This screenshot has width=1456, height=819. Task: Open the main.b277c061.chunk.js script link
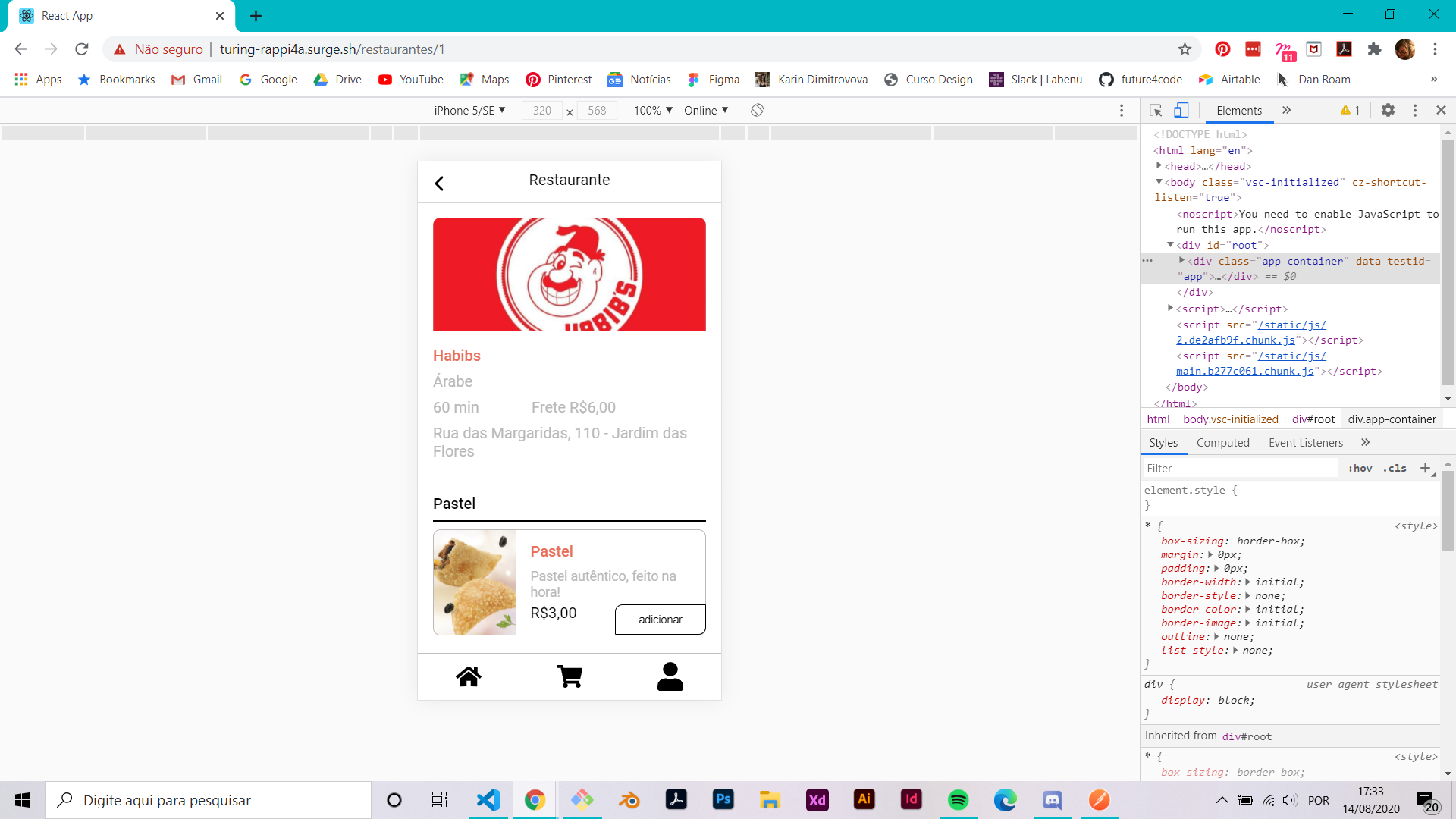click(x=1244, y=372)
